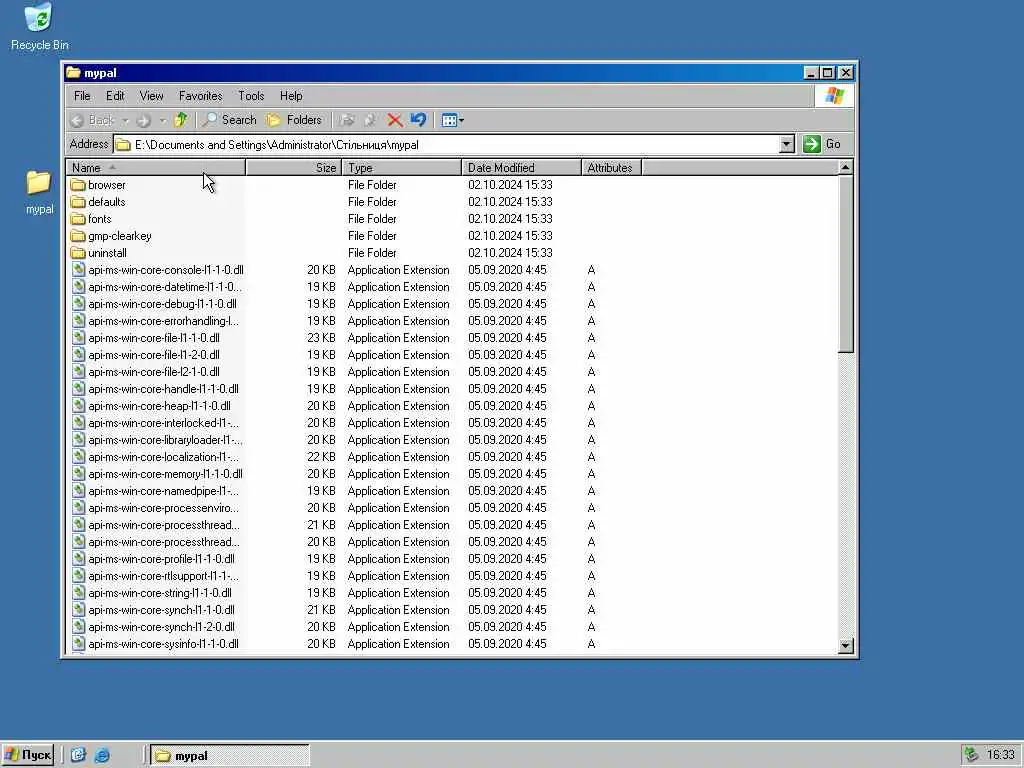Expand the Address bar dropdown

coord(787,144)
